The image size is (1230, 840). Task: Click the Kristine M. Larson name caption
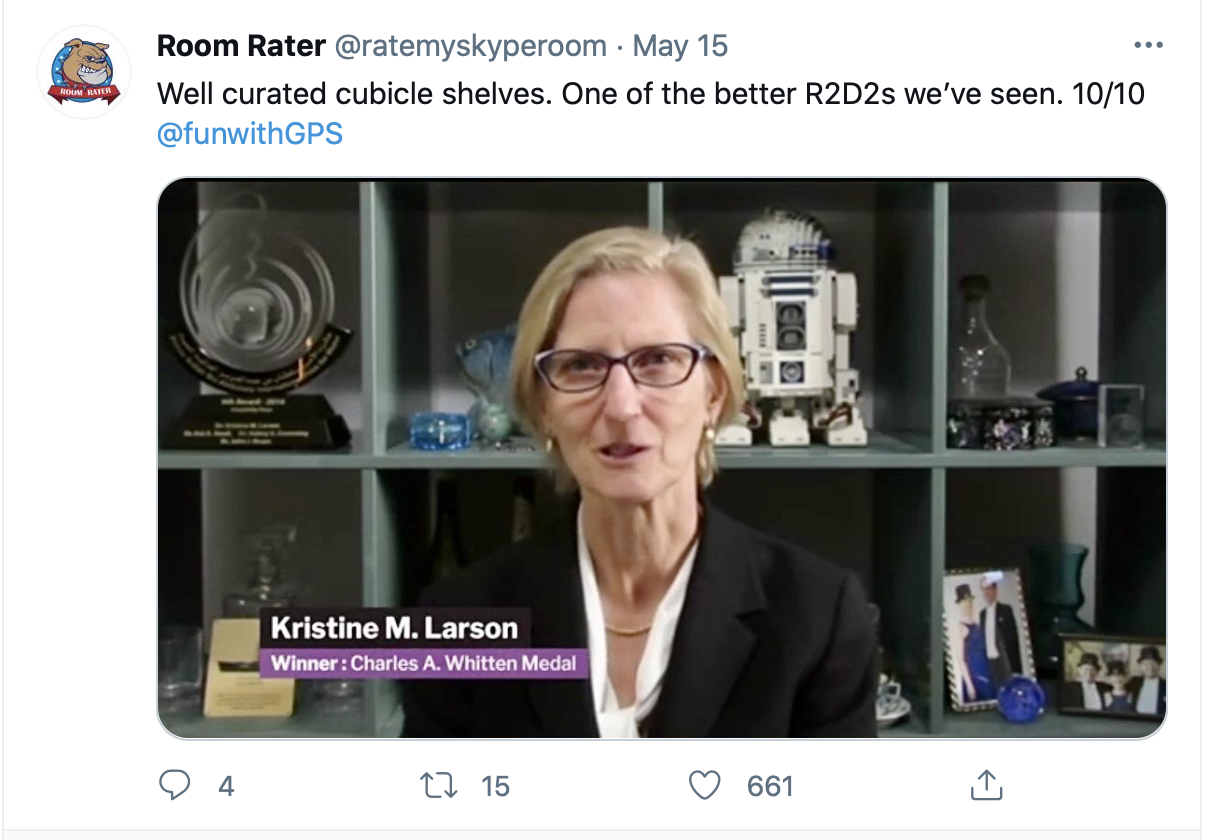click(394, 629)
